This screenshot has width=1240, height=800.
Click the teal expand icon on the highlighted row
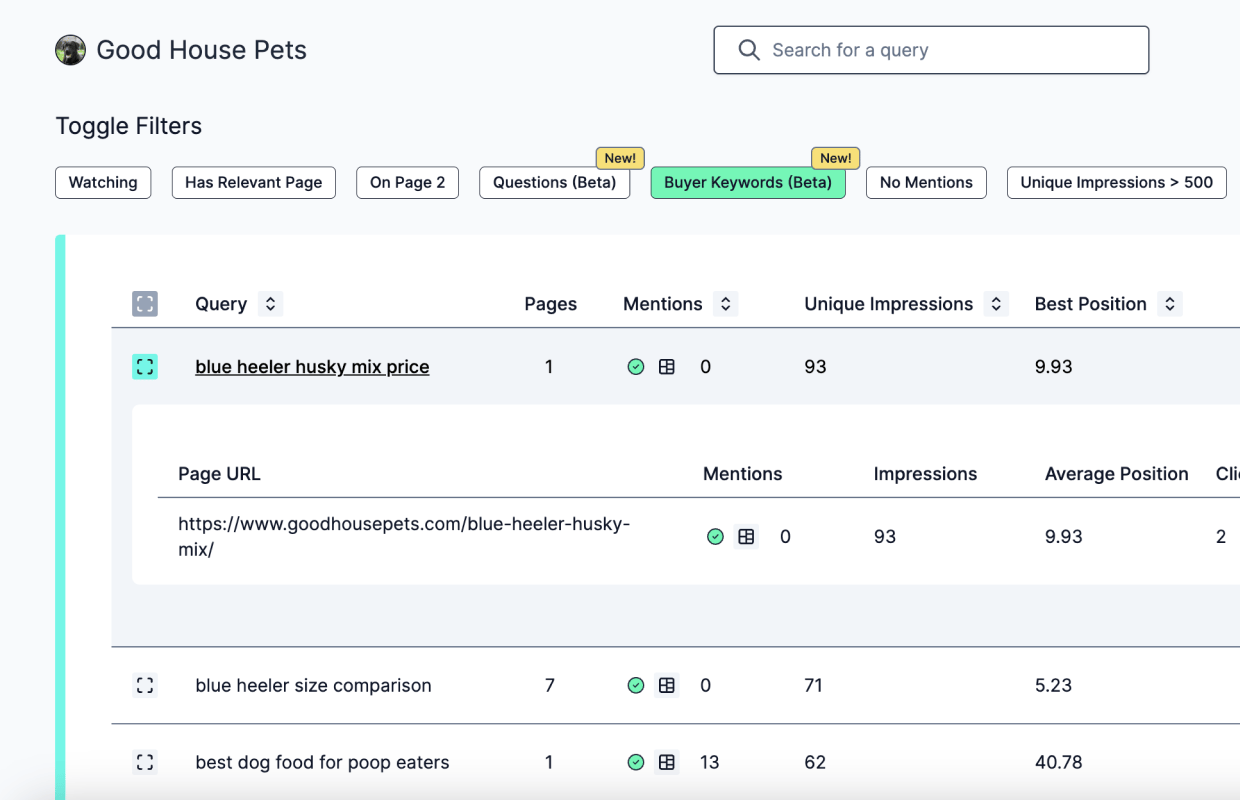pyautogui.click(x=145, y=366)
